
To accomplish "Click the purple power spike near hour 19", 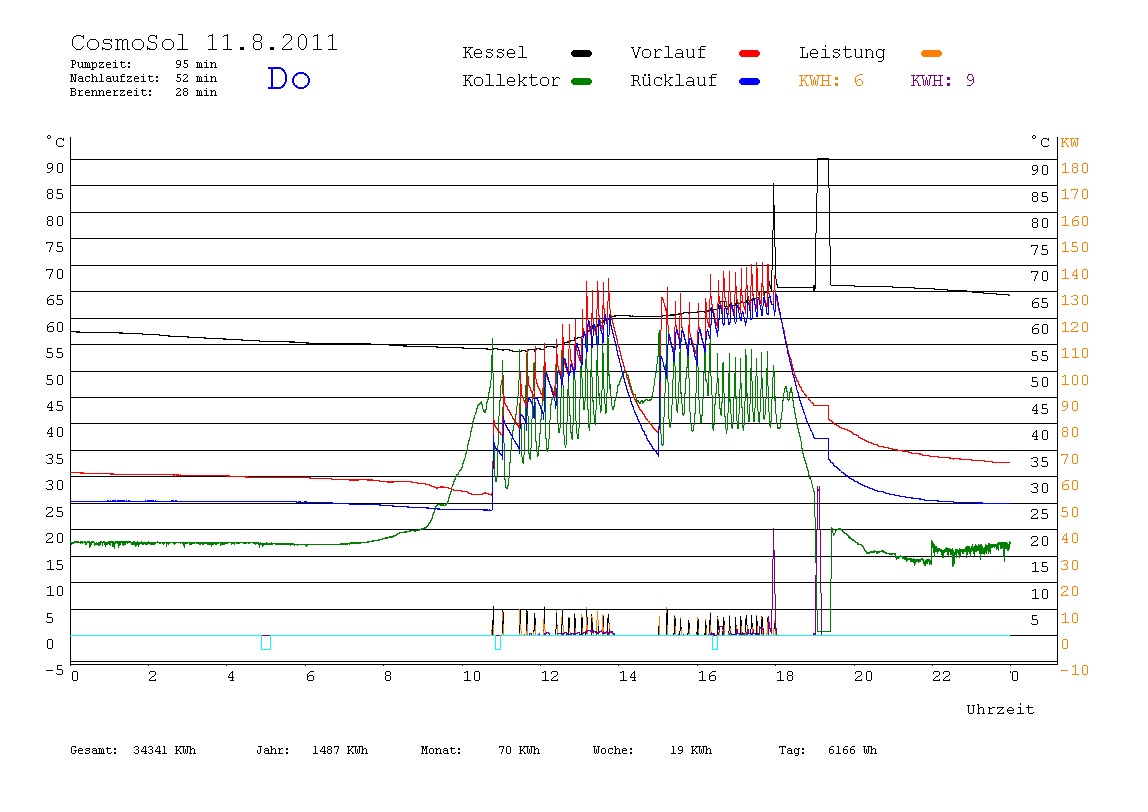I will pyautogui.click(x=819, y=560).
